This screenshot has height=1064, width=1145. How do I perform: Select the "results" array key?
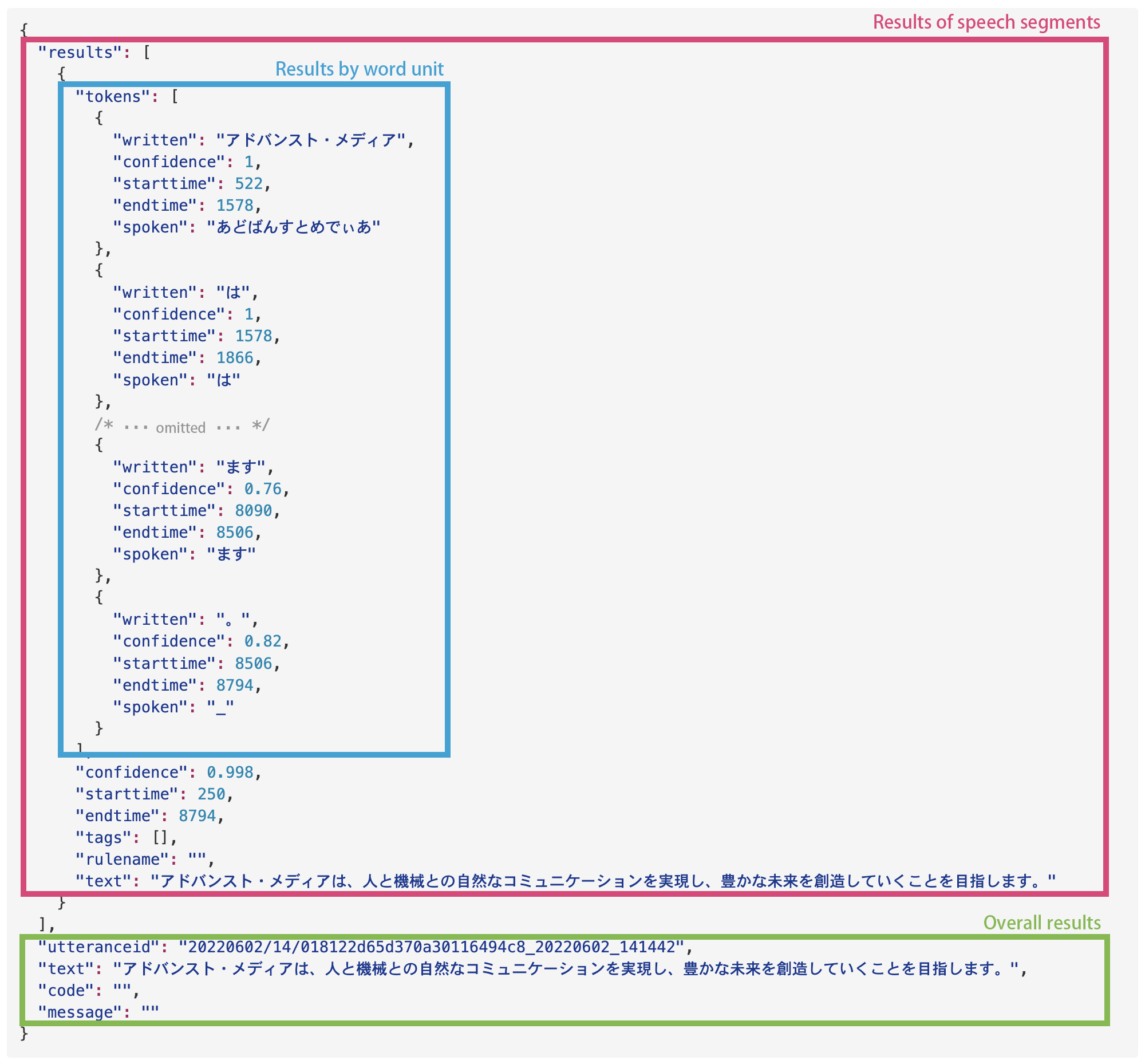coord(81,52)
